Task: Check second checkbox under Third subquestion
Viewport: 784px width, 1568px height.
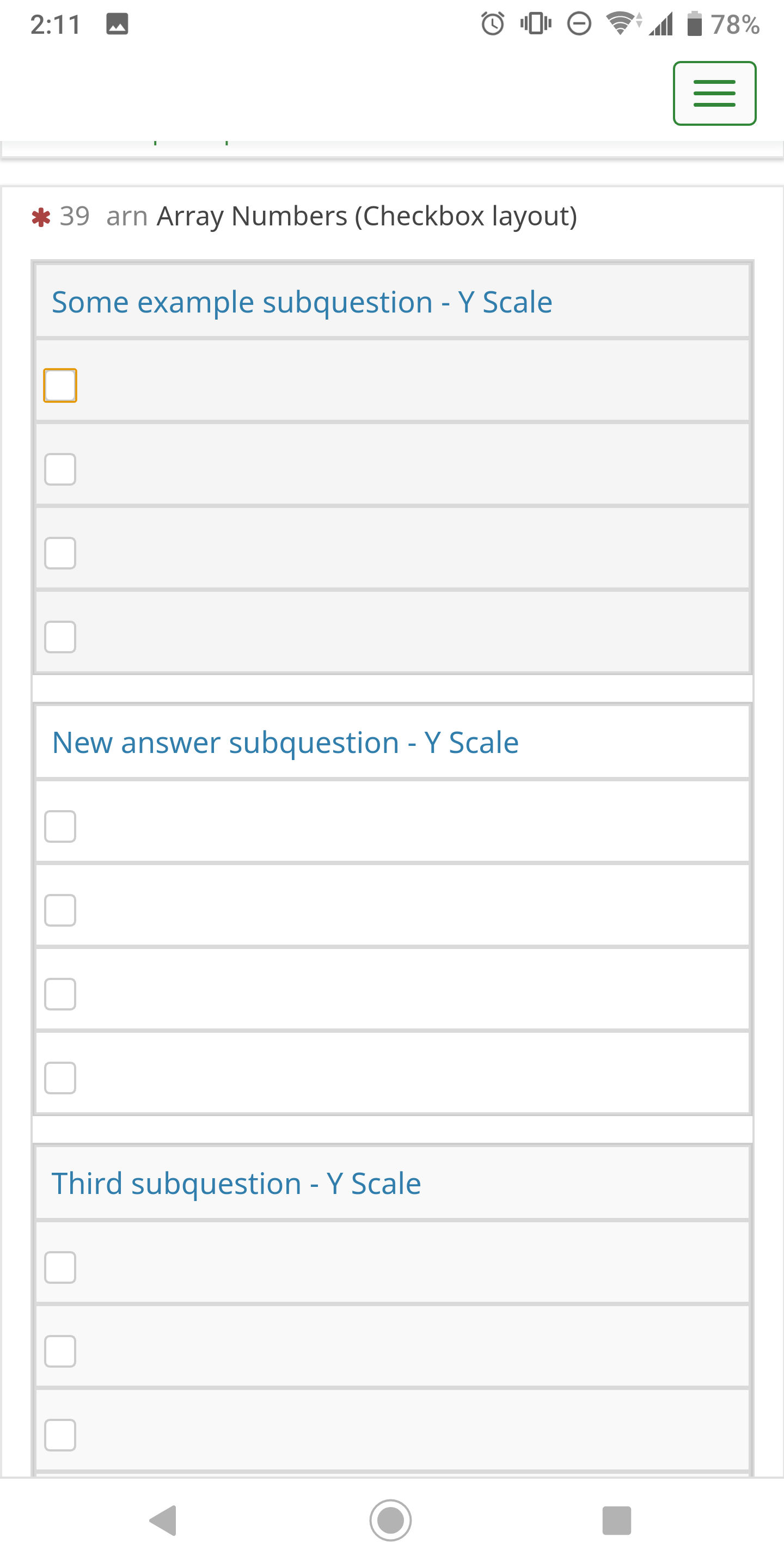Action: pyautogui.click(x=60, y=1351)
